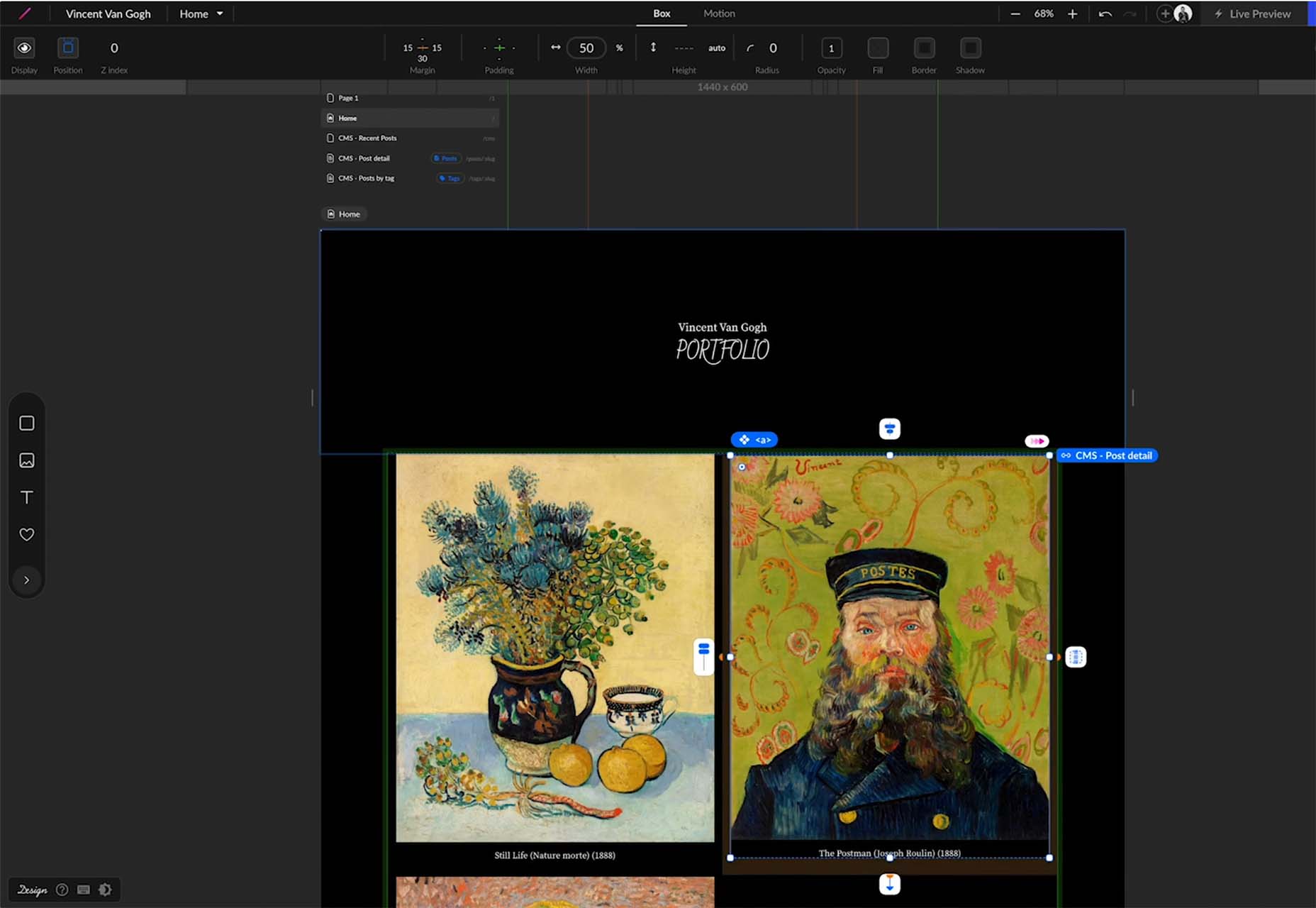Select Page 1 in pages list
Viewport: 1316px width, 908px height.
pyautogui.click(x=411, y=98)
